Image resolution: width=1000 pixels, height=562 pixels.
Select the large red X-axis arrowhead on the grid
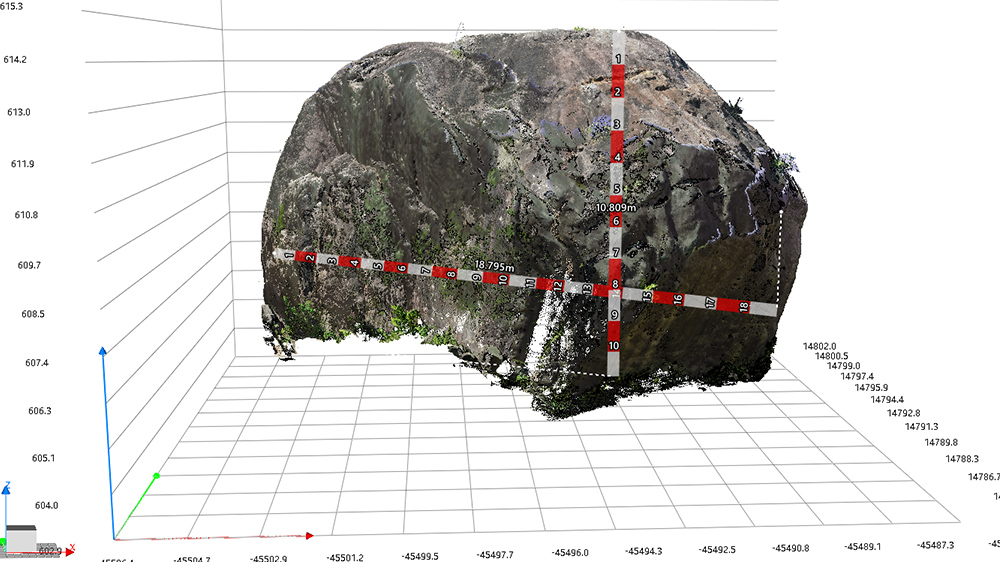(x=309, y=536)
